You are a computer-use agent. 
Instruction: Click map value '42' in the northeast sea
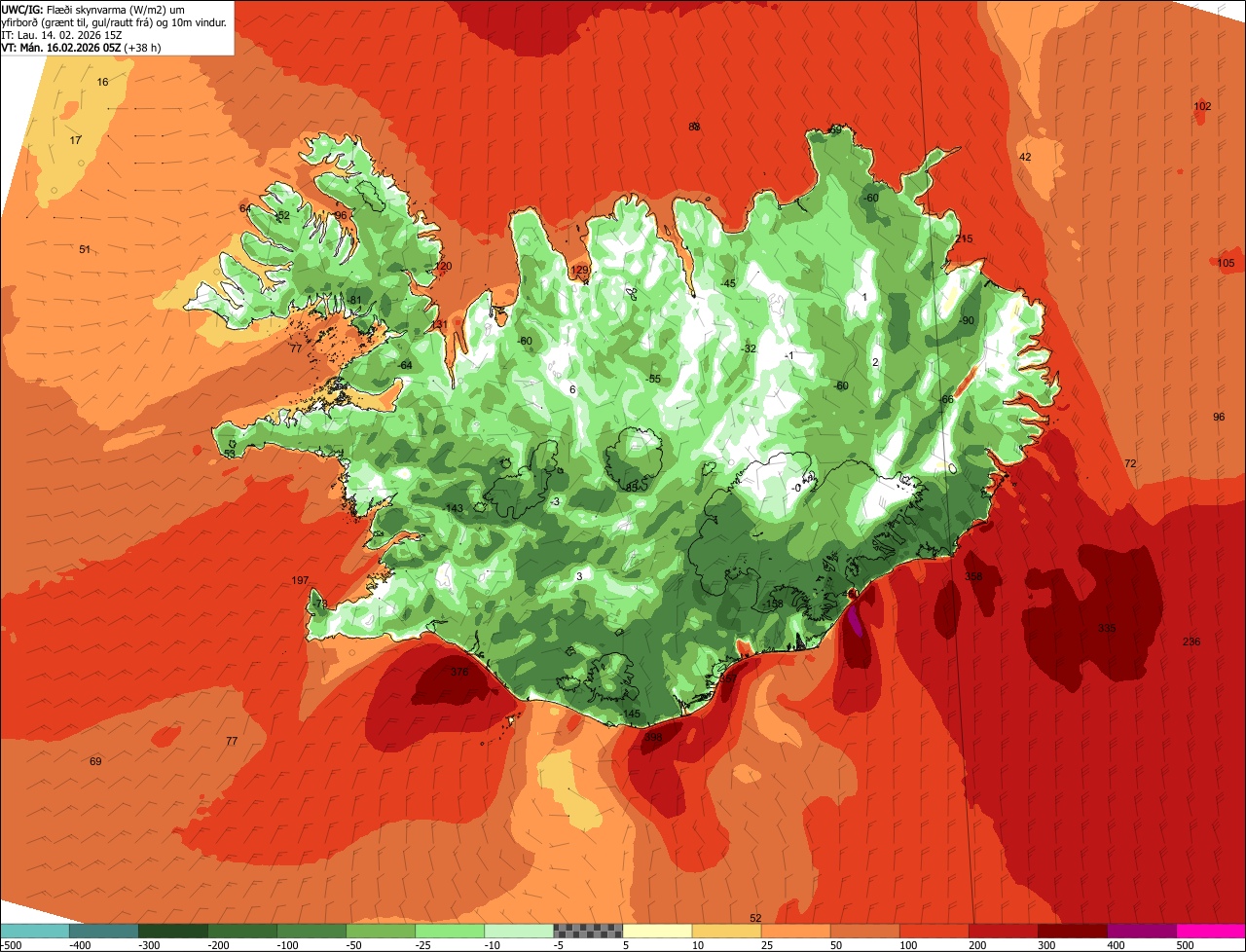(1025, 157)
